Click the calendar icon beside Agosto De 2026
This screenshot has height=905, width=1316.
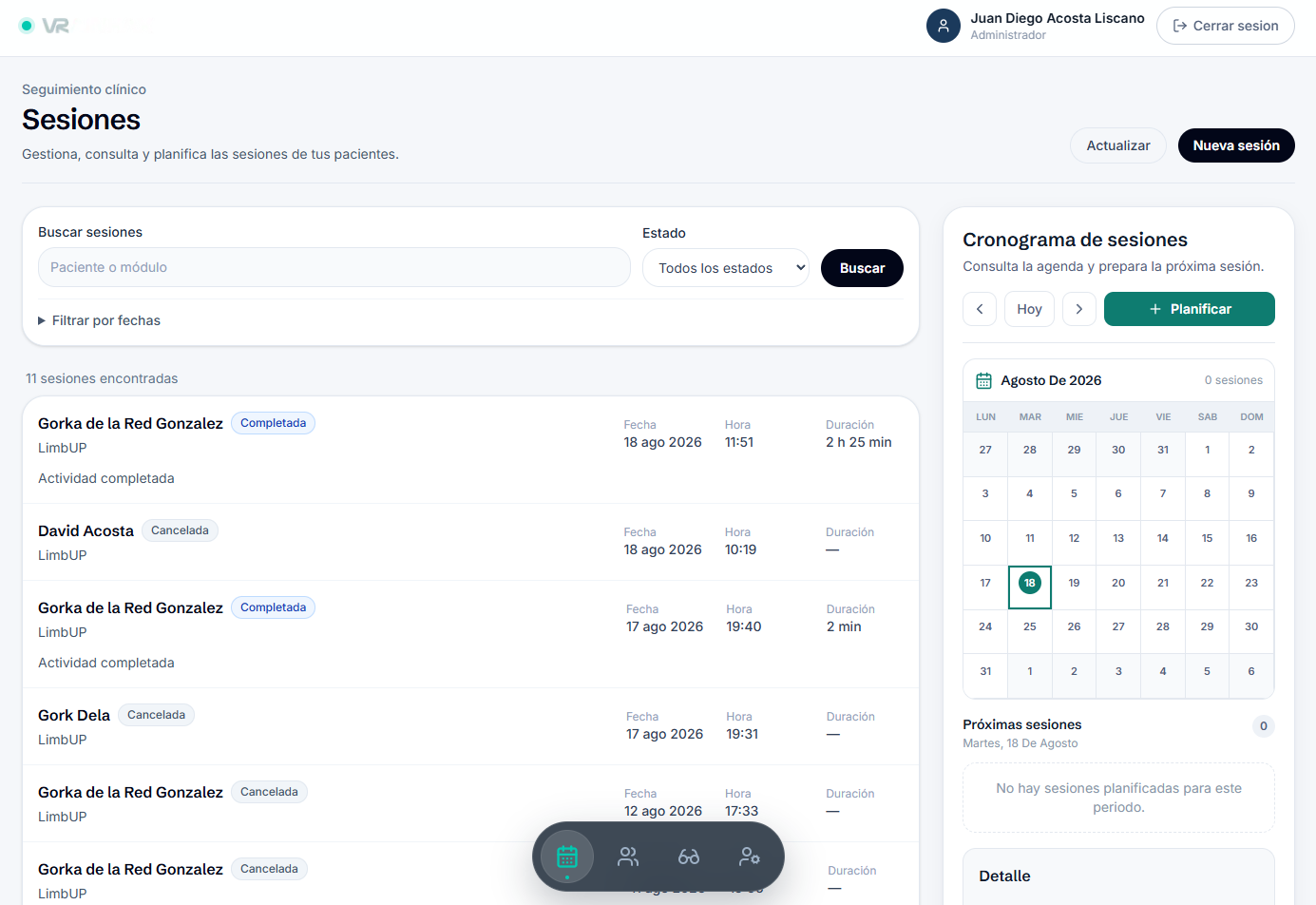click(x=983, y=380)
